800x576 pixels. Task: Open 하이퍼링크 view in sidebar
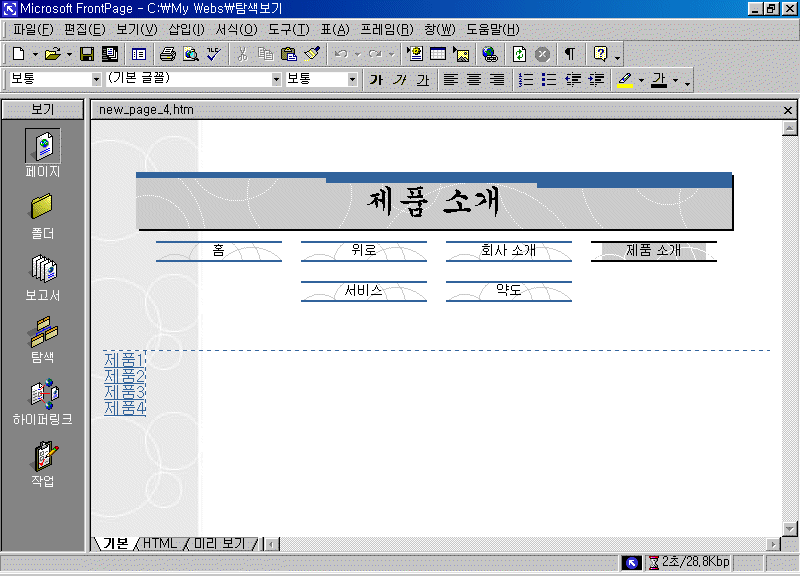coord(43,402)
